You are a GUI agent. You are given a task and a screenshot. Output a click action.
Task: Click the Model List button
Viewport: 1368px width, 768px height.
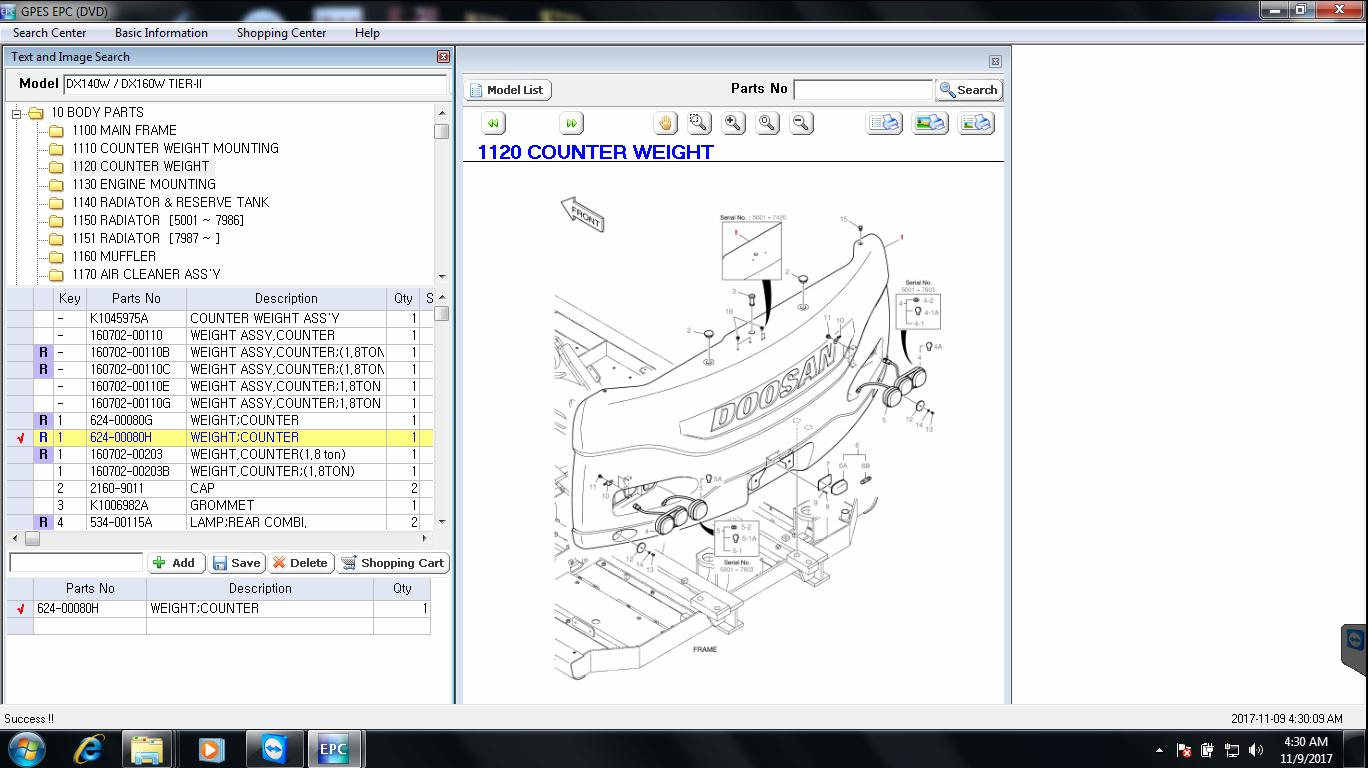[508, 90]
